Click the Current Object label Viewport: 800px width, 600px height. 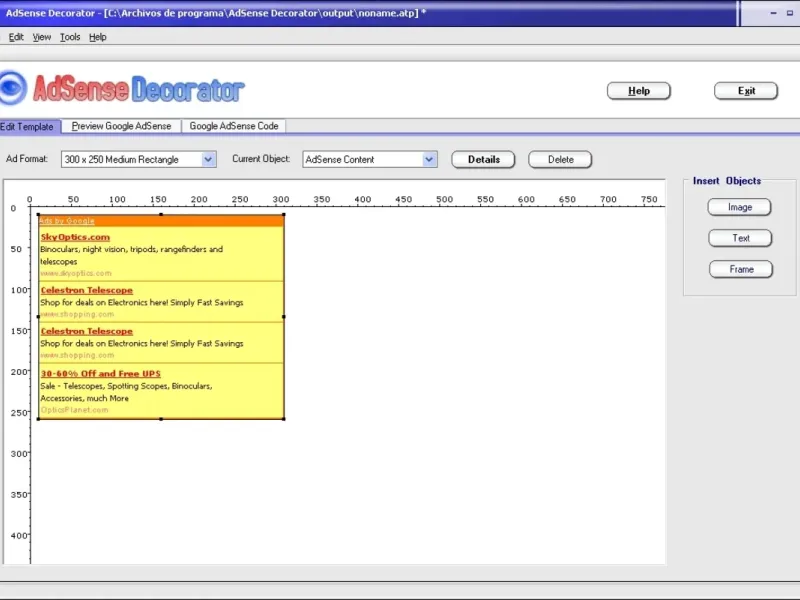[x=261, y=159]
